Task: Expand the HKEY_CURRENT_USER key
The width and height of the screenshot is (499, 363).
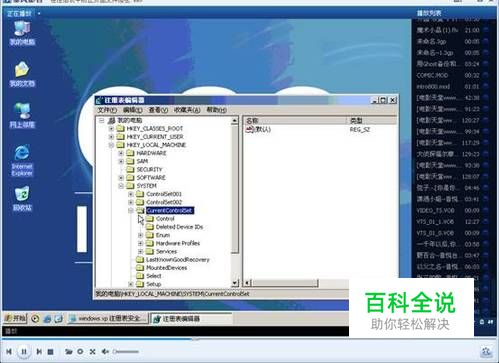Action: tap(112, 137)
